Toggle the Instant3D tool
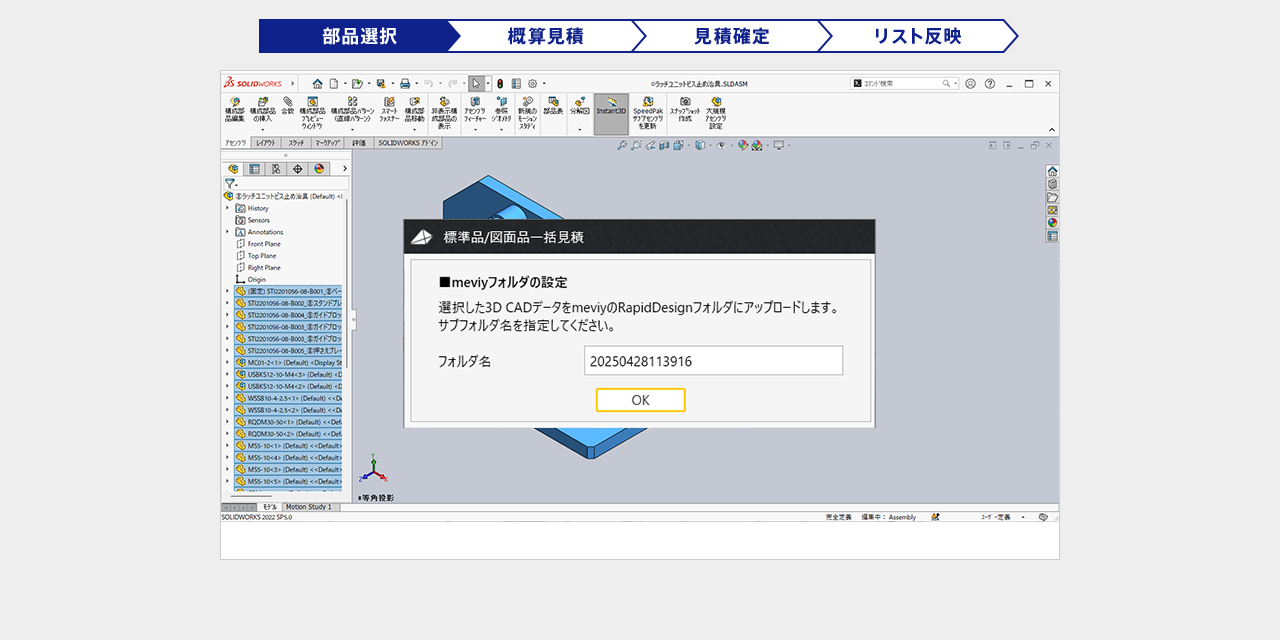1280x640 pixels. (x=610, y=112)
